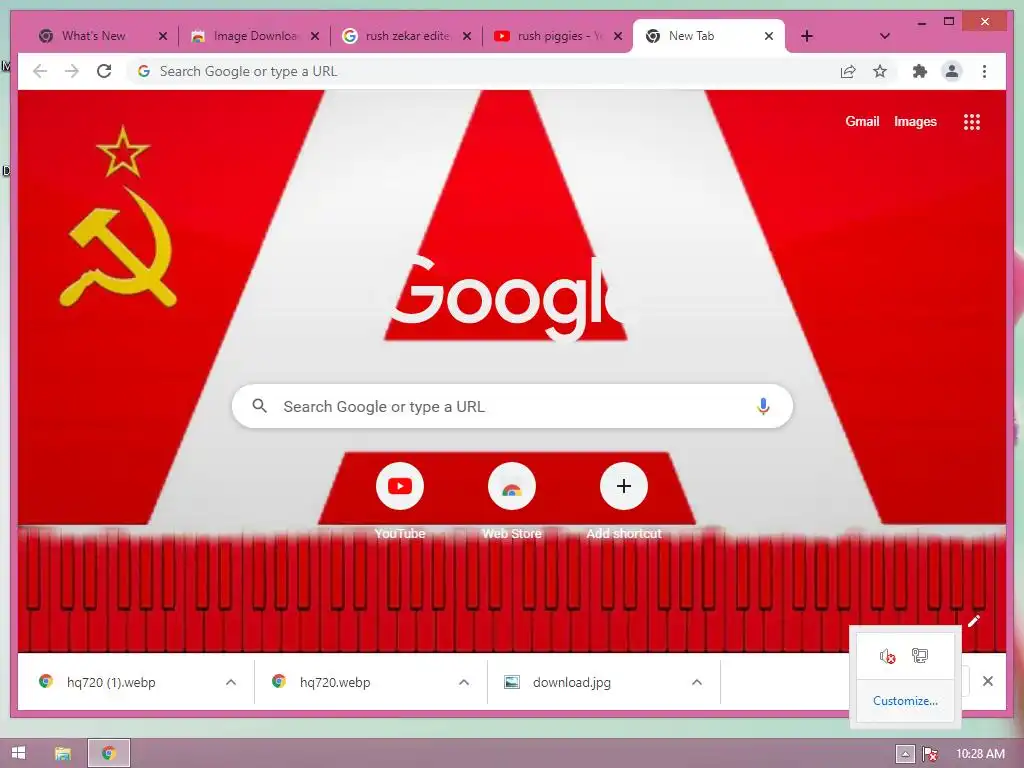Screen dimensions: 1024x768
Task: Open the Extensions puzzle icon
Action: (x=920, y=71)
